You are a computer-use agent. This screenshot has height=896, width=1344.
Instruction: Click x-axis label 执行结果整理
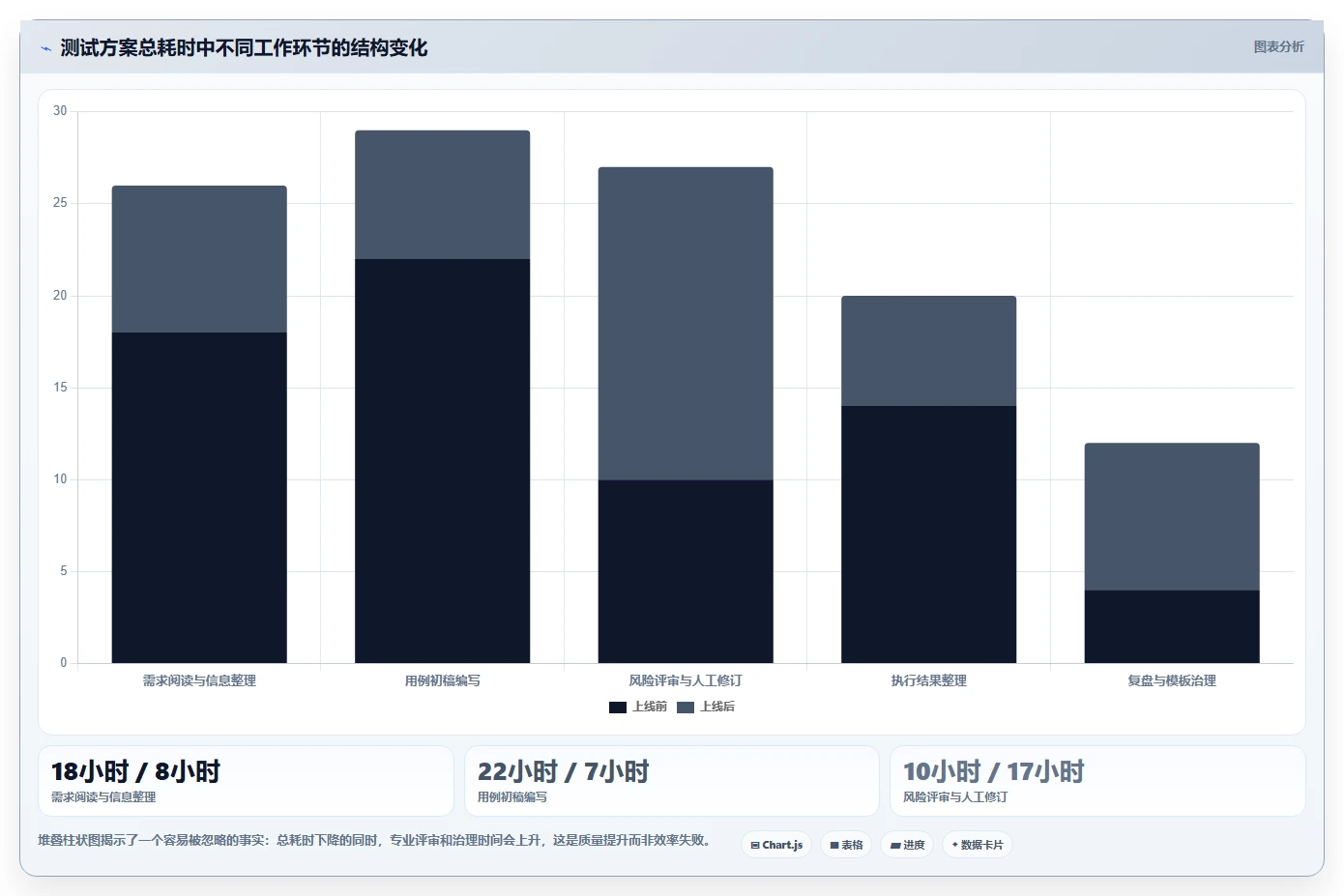click(929, 680)
